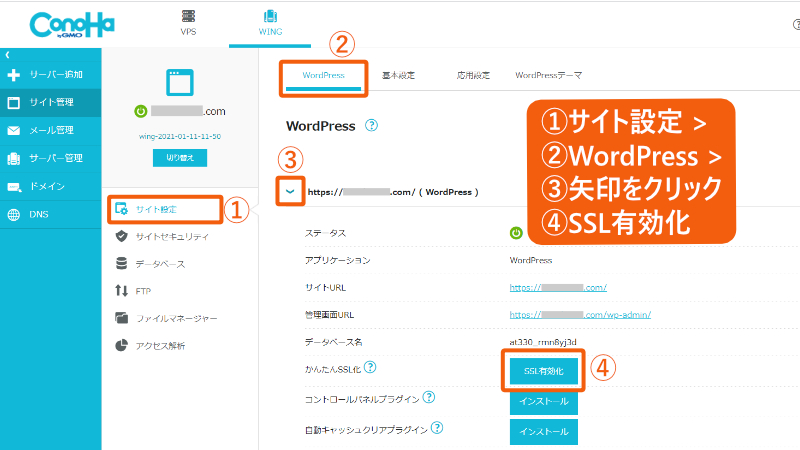Viewport: 800px width, 450px height.
Task: Switch to the 基本設定 tab
Action: [x=398, y=76]
